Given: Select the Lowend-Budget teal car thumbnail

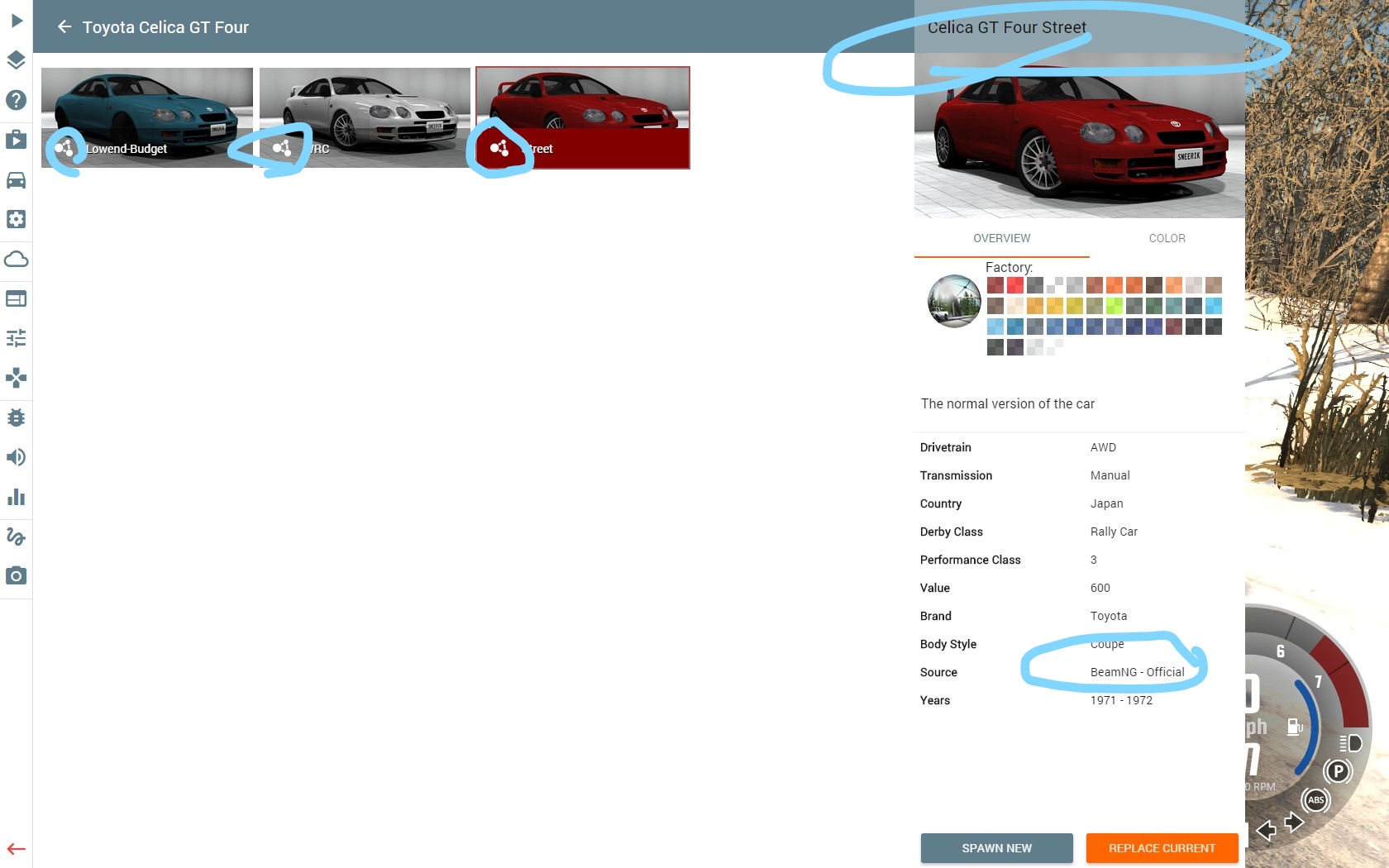Looking at the screenshot, I should tap(147, 117).
